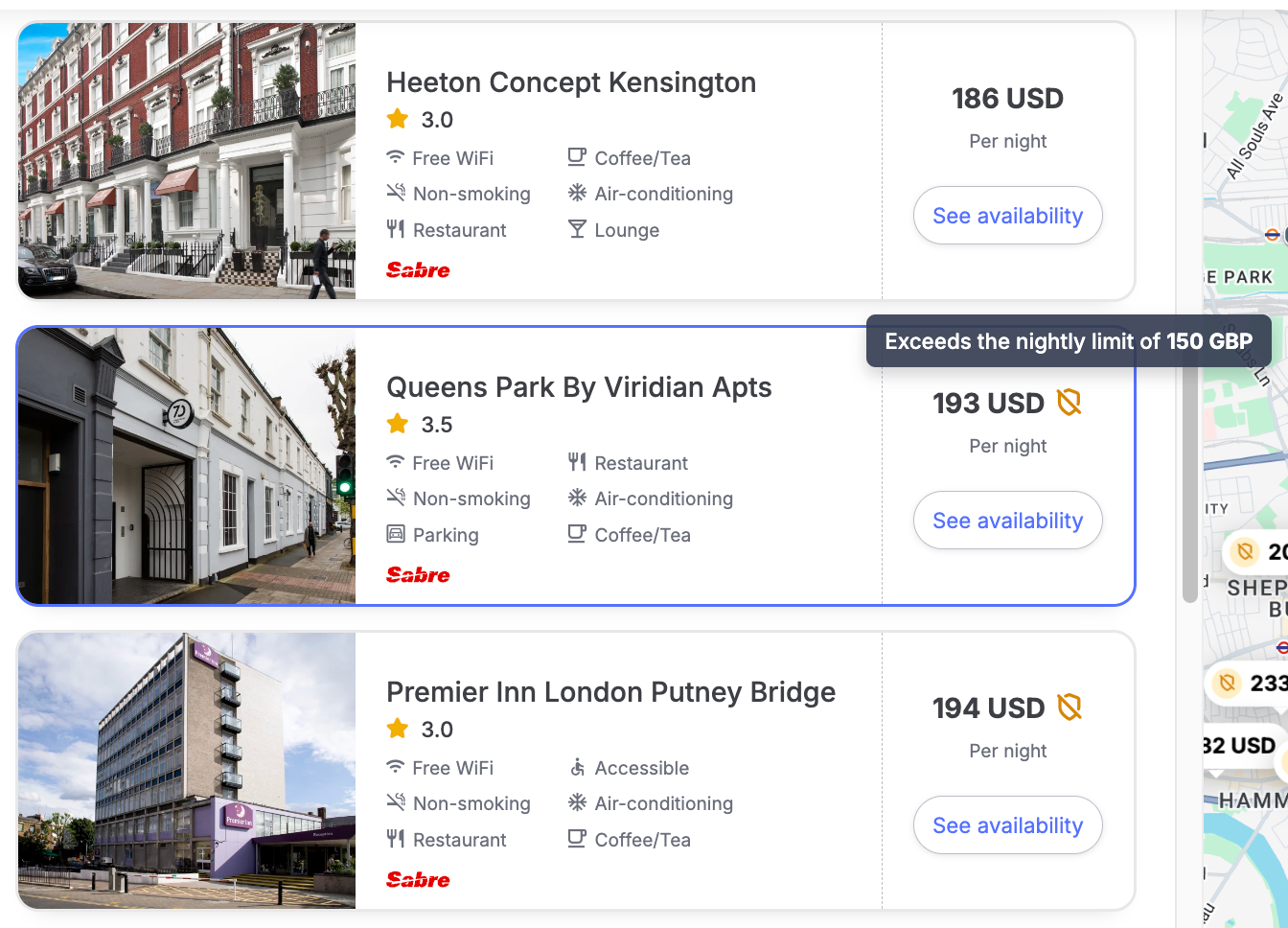Click the Heeton Concept Kensington building photo
Image resolution: width=1288 pixels, height=928 pixels.
(187, 161)
